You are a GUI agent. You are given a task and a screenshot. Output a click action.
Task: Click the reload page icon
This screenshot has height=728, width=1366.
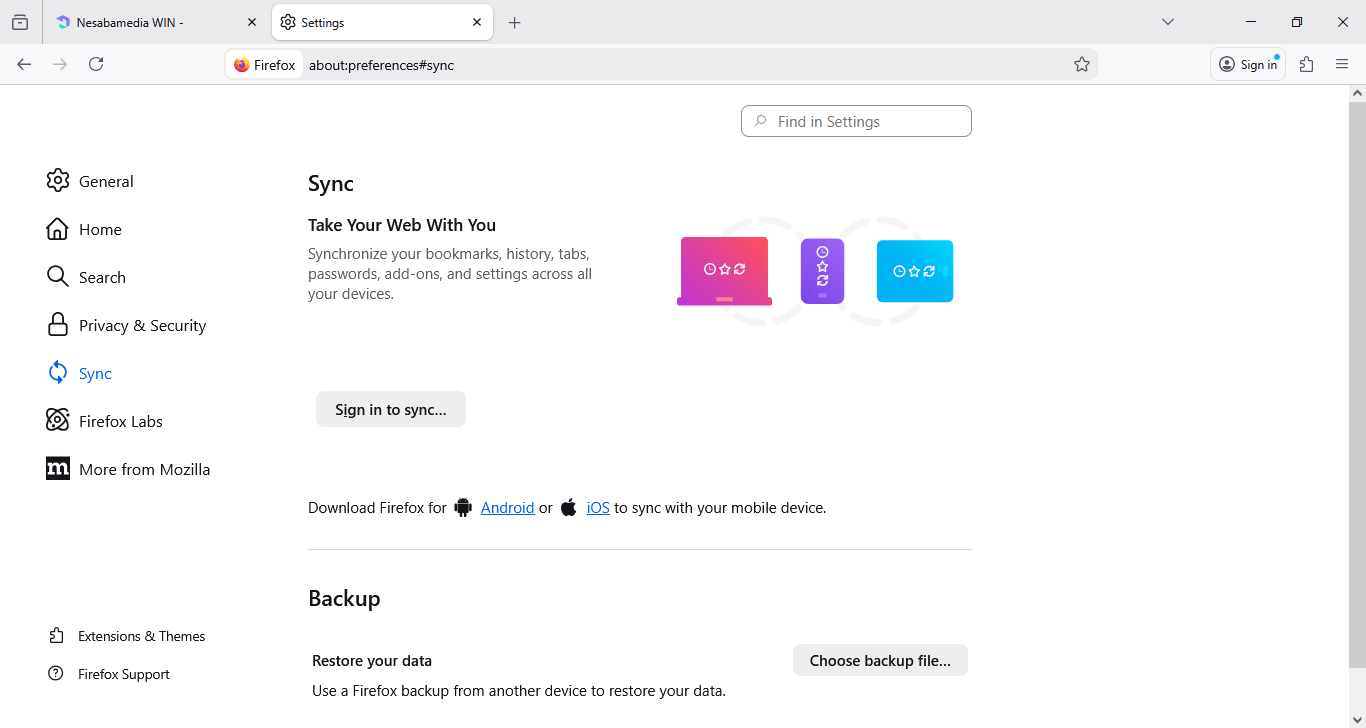click(x=96, y=64)
